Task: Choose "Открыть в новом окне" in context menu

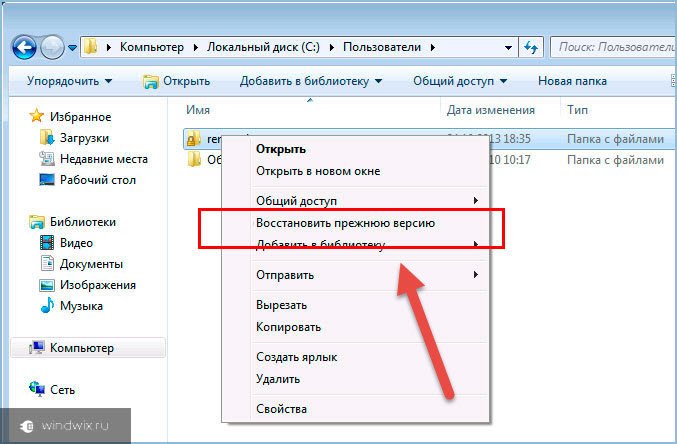Action: pos(318,171)
